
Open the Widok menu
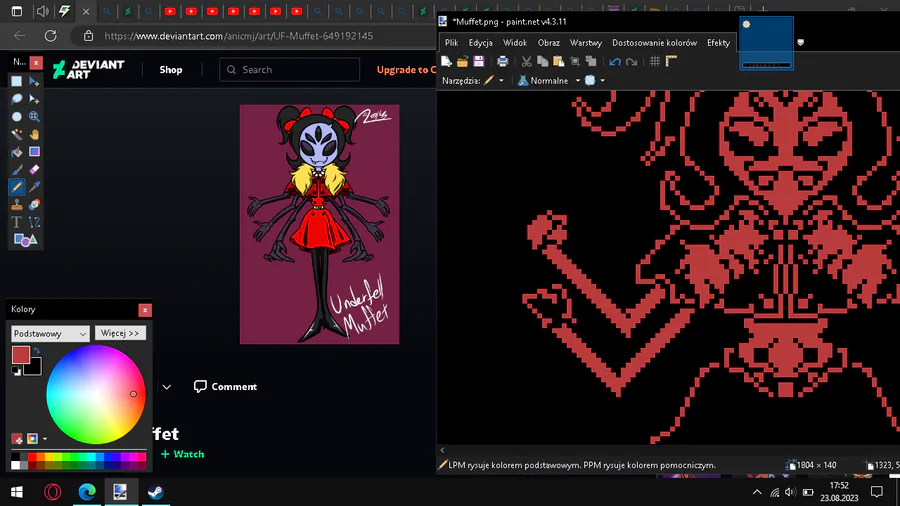pyautogui.click(x=515, y=43)
